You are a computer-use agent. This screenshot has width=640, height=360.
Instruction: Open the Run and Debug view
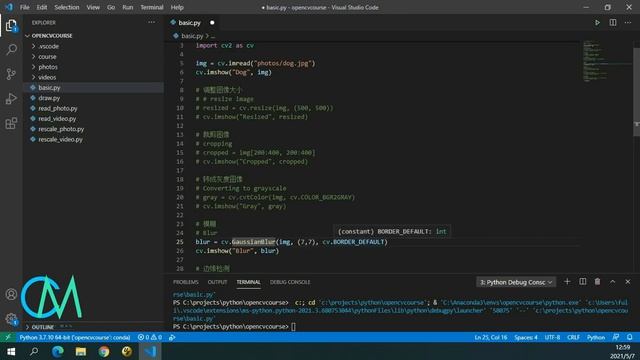tap(11, 98)
